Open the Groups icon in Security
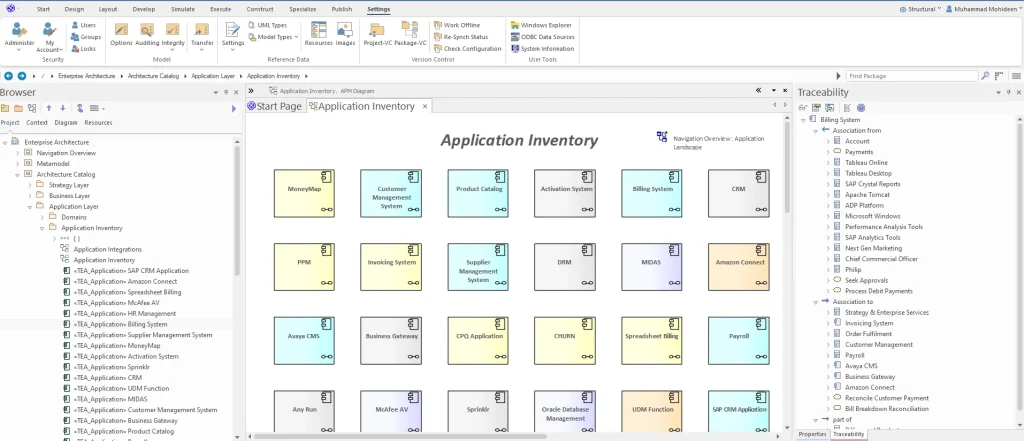The image size is (1024, 441). pyautogui.click(x=85, y=37)
